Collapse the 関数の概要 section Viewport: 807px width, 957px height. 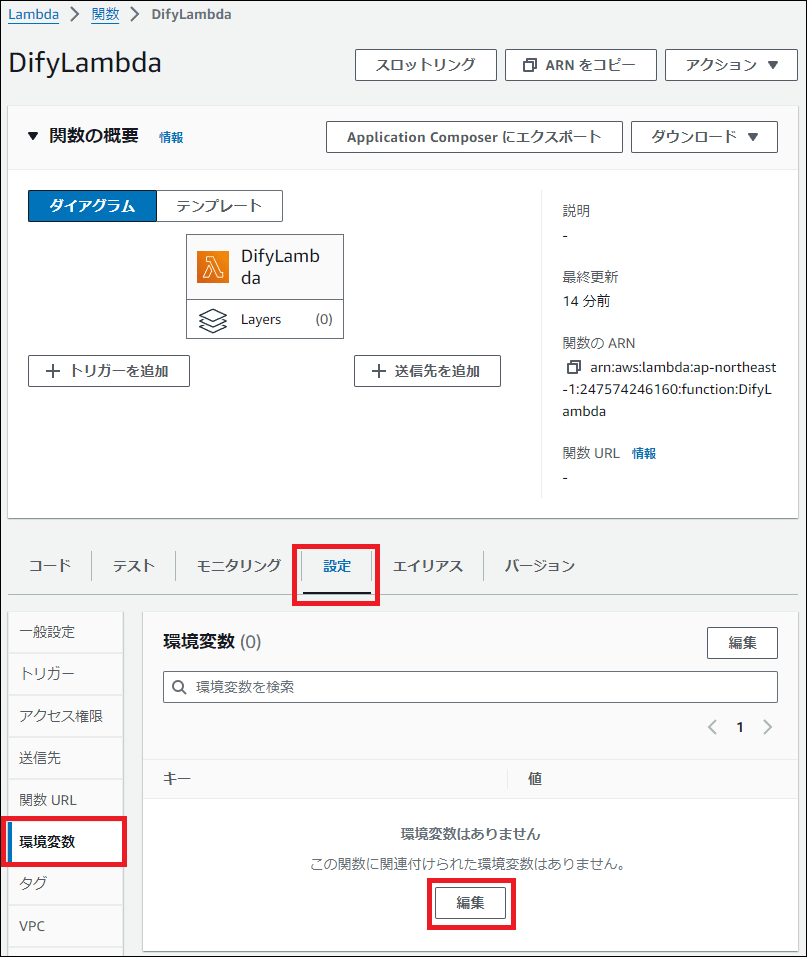[x=32, y=137]
